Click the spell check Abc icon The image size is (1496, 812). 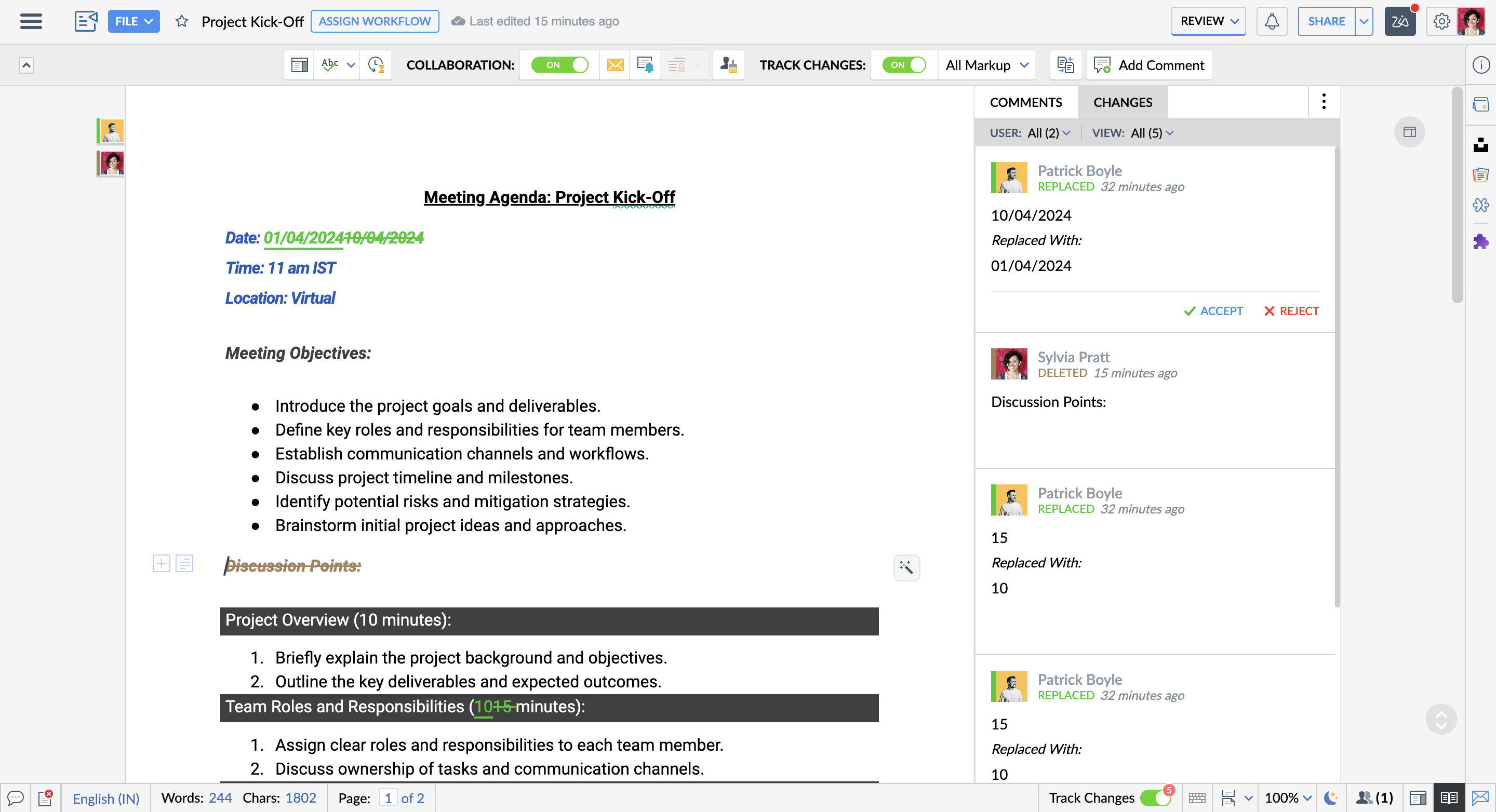329,64
